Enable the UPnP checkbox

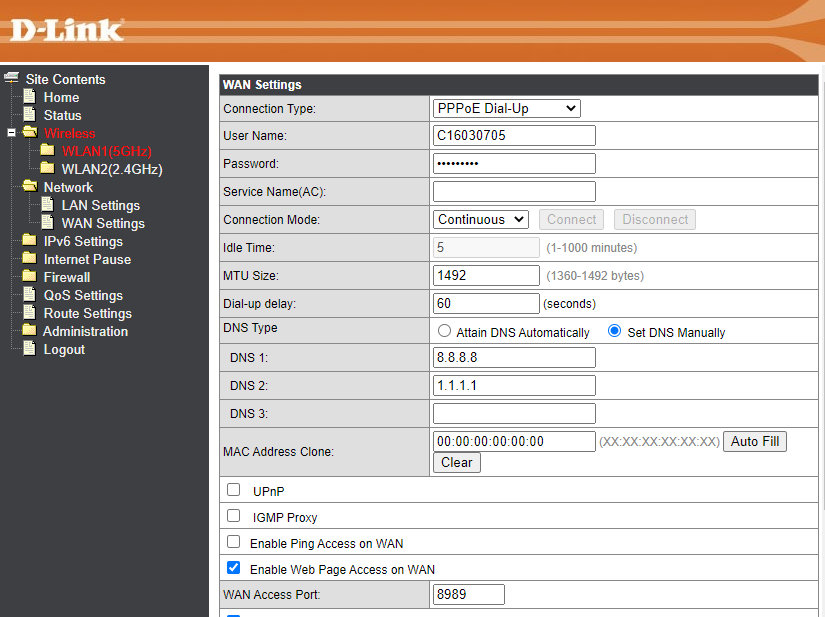pos(234,490)
